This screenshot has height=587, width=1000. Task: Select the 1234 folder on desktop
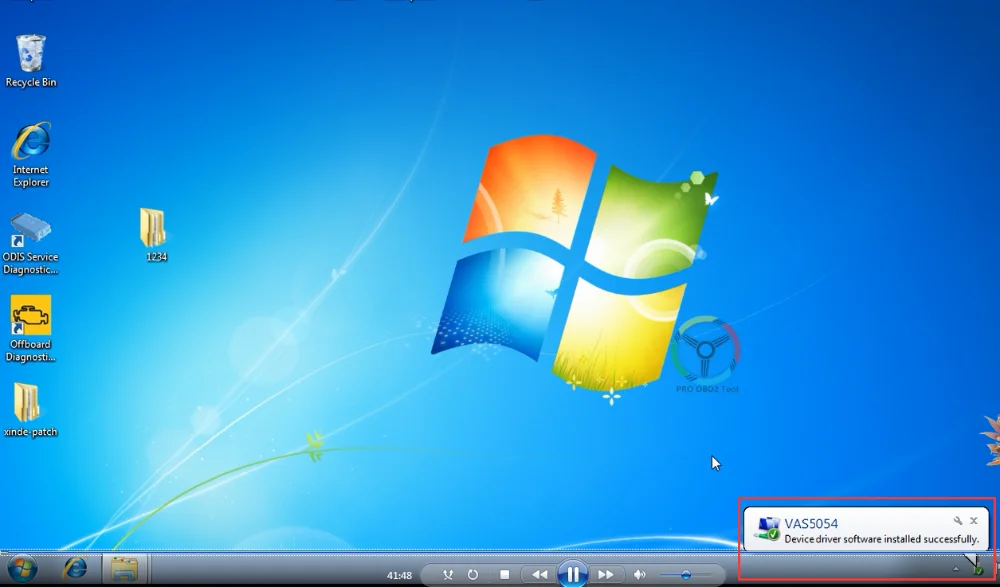154,235
